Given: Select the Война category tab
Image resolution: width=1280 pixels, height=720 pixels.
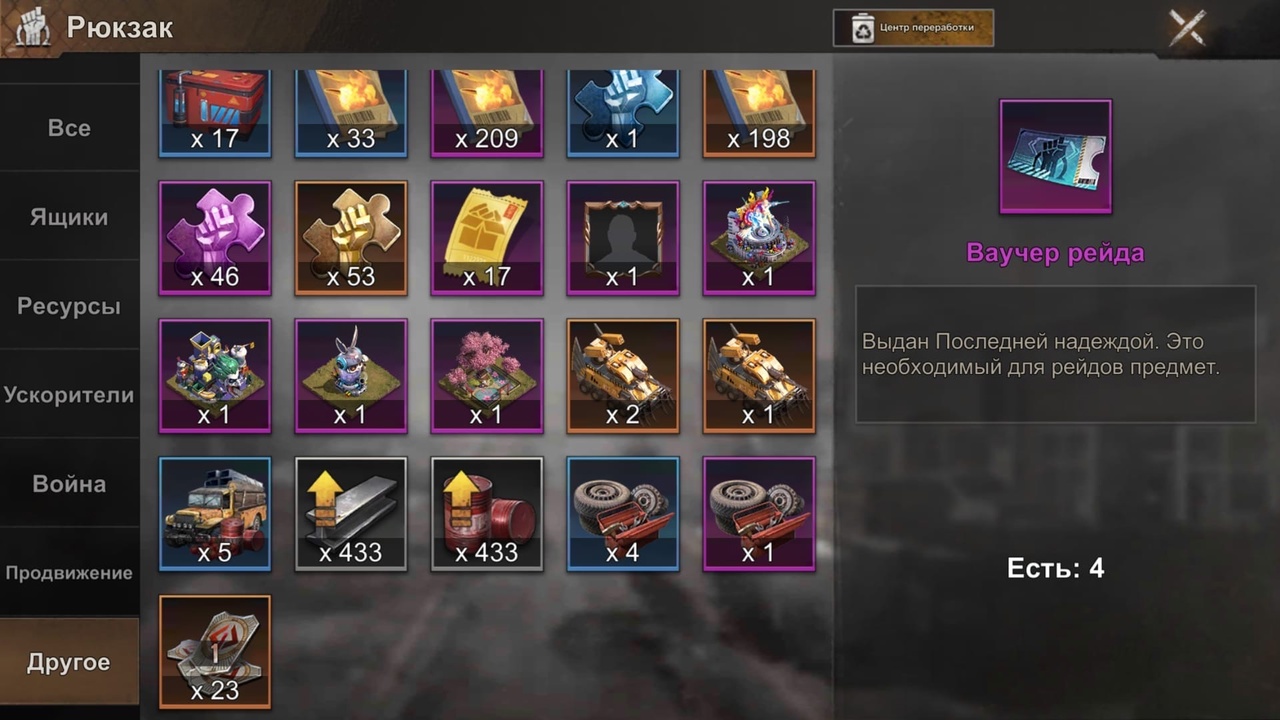Looking at the screenshot, I should click(x=69, y=484).
